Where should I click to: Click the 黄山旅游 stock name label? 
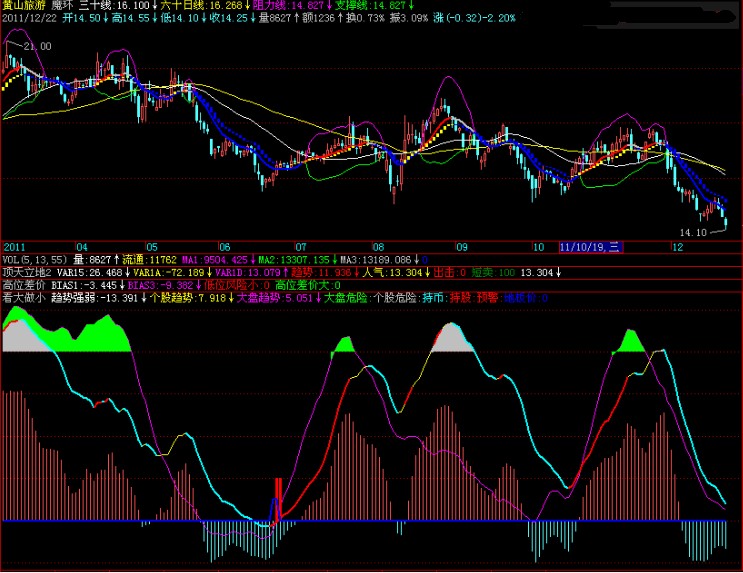pyautogui.click(x=22, y=6)
